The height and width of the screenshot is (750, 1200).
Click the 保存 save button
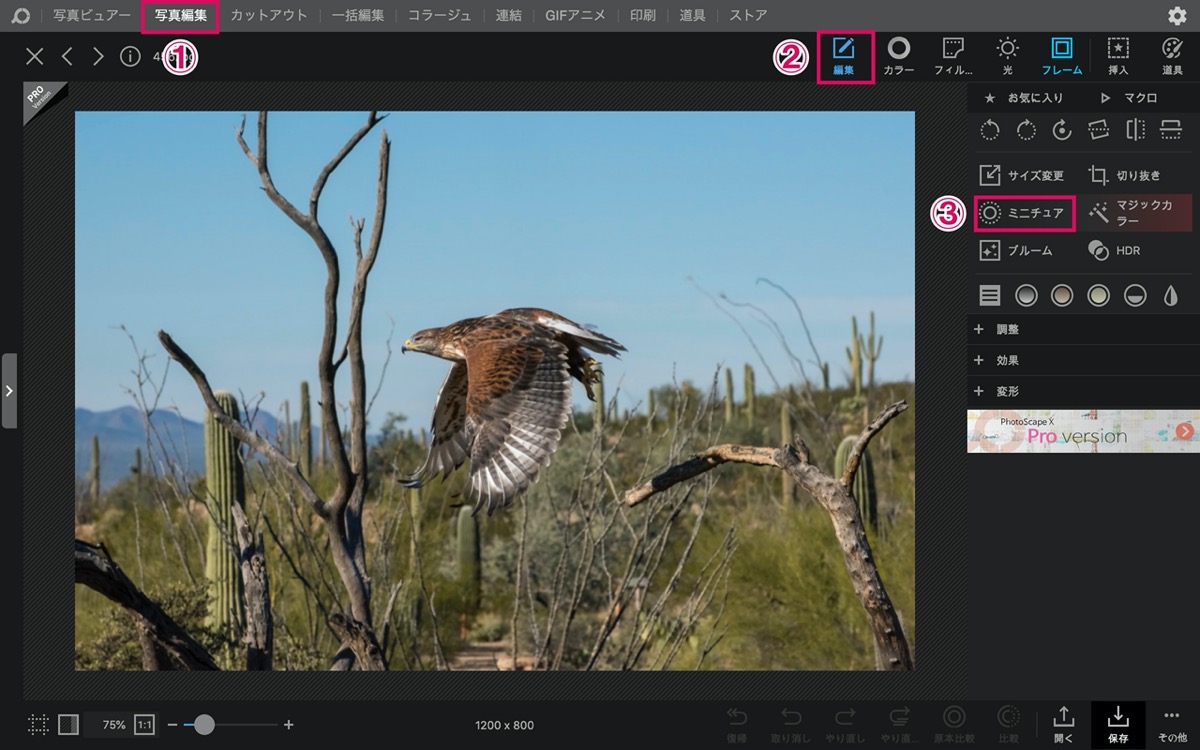pyautogui.click(x=1118, y=725)
